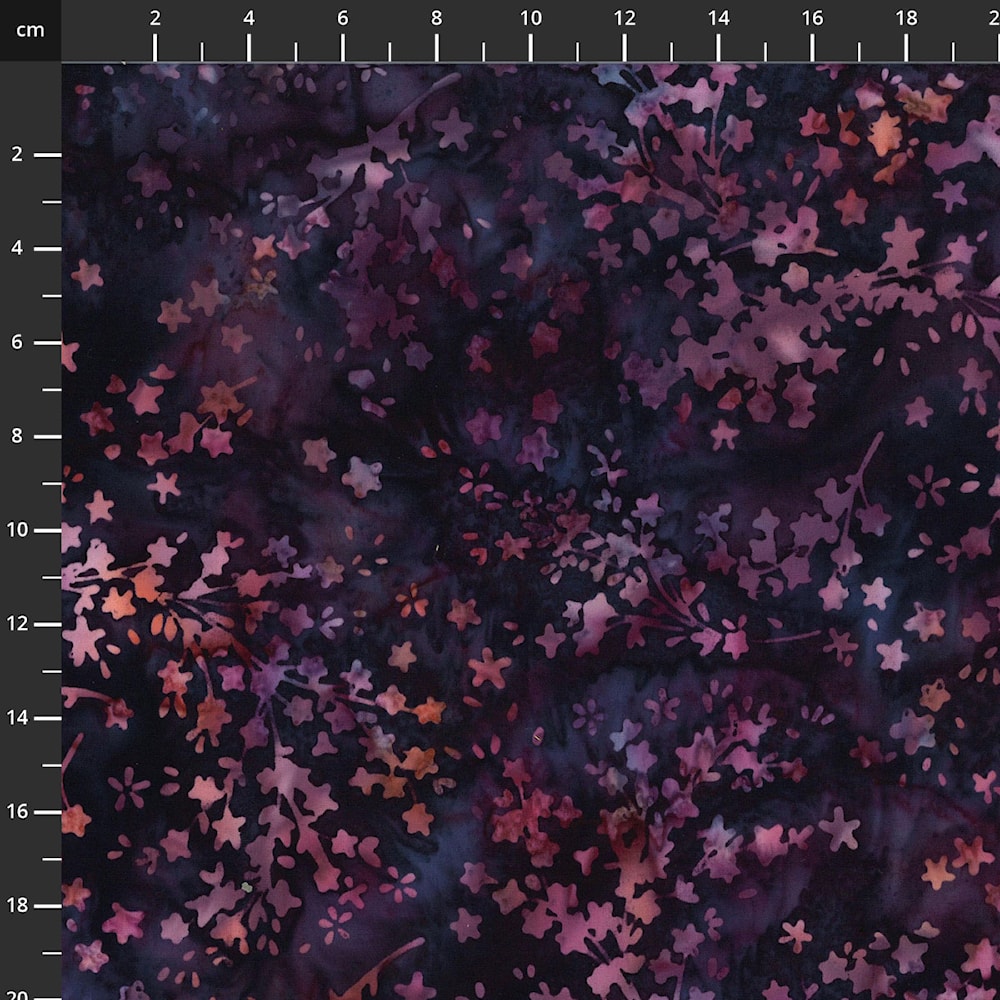Pick the 8 mark on vertical ruler
This screenshot has height=1000, width=1000.
[x=17, y=436]
